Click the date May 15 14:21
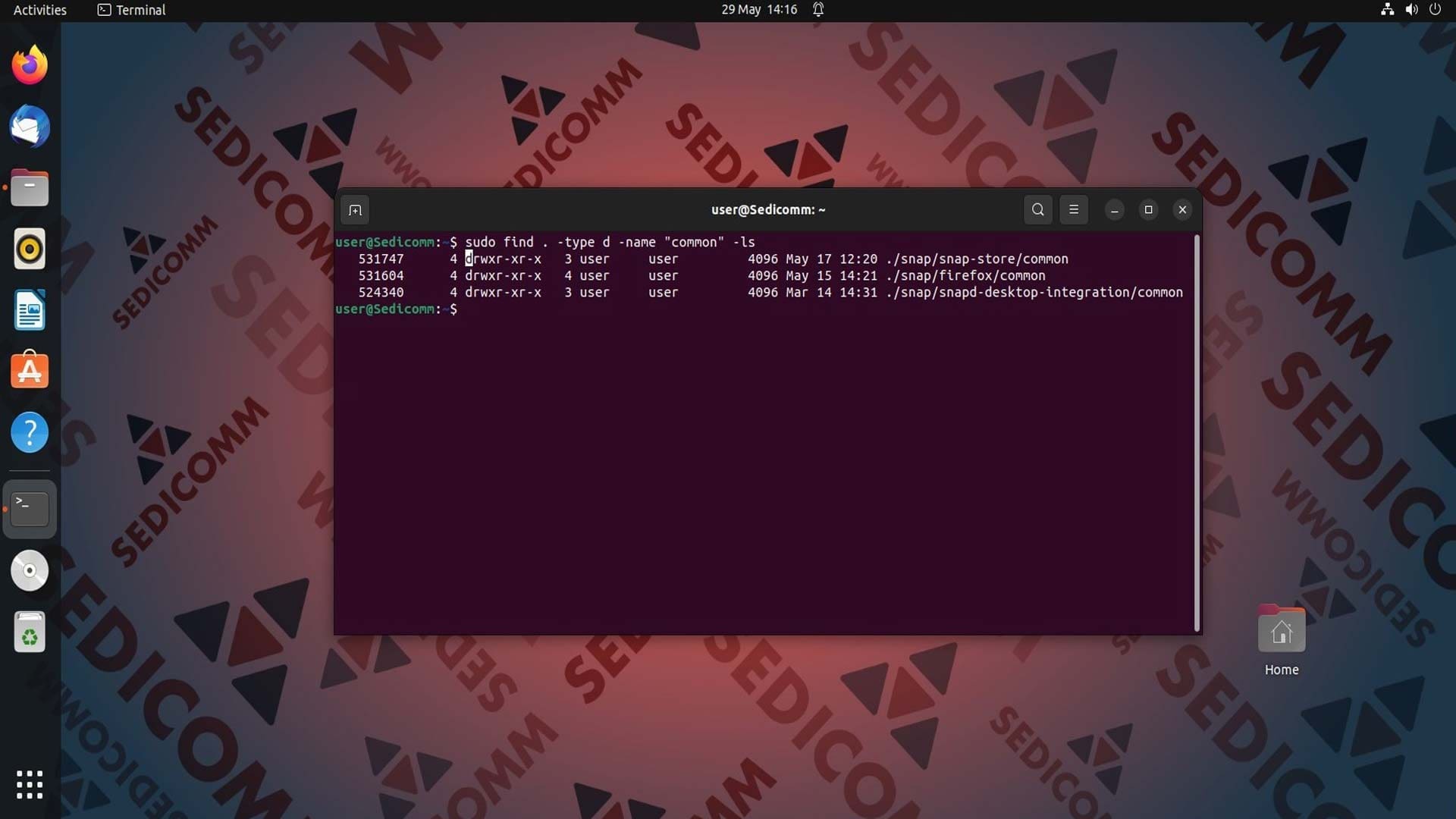Screen dimensions: 1456x819 point(831,276)
